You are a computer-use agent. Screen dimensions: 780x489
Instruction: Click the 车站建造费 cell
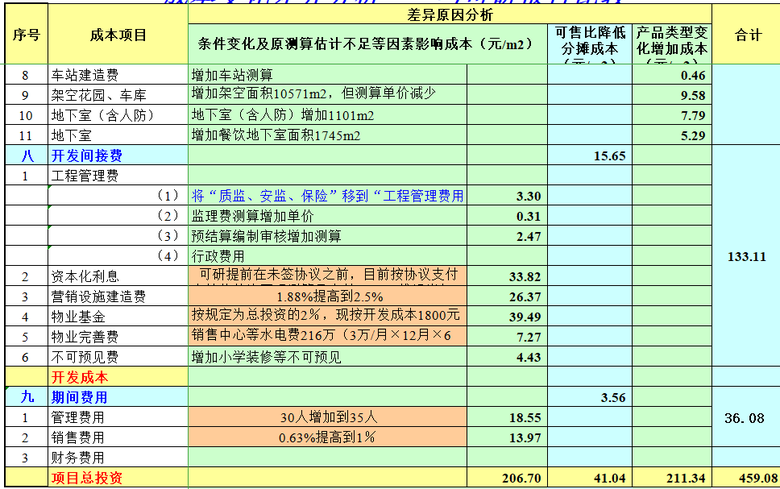tap(117, 75)
